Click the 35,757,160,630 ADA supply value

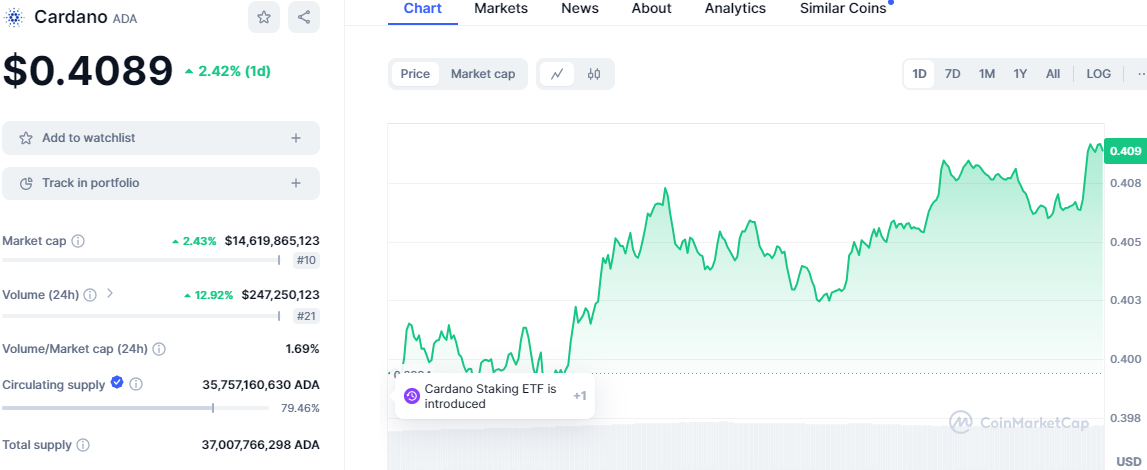tap(260, 384)
